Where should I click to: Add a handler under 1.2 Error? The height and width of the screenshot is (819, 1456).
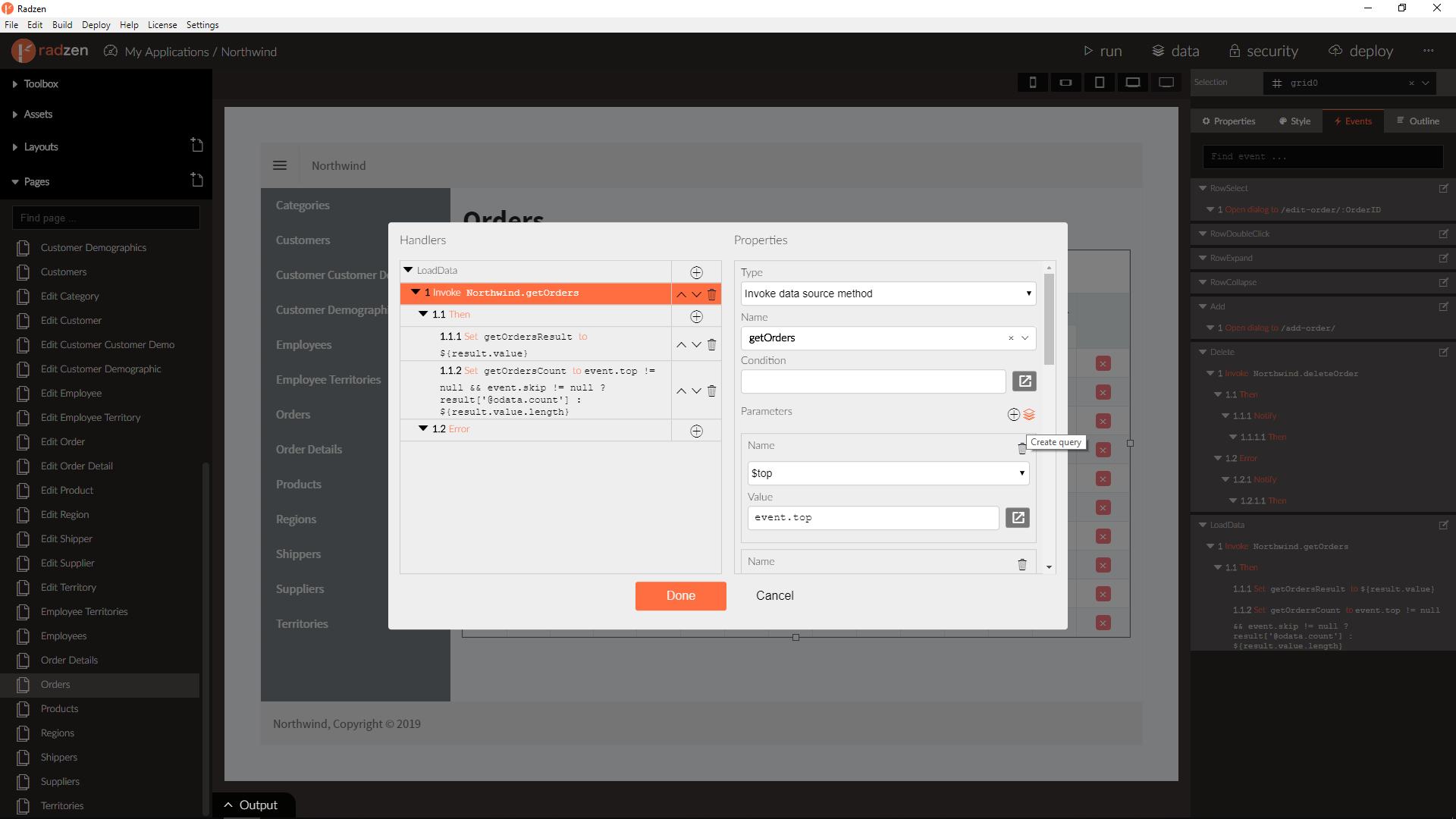pyautogui.click(x=696, y=431)
